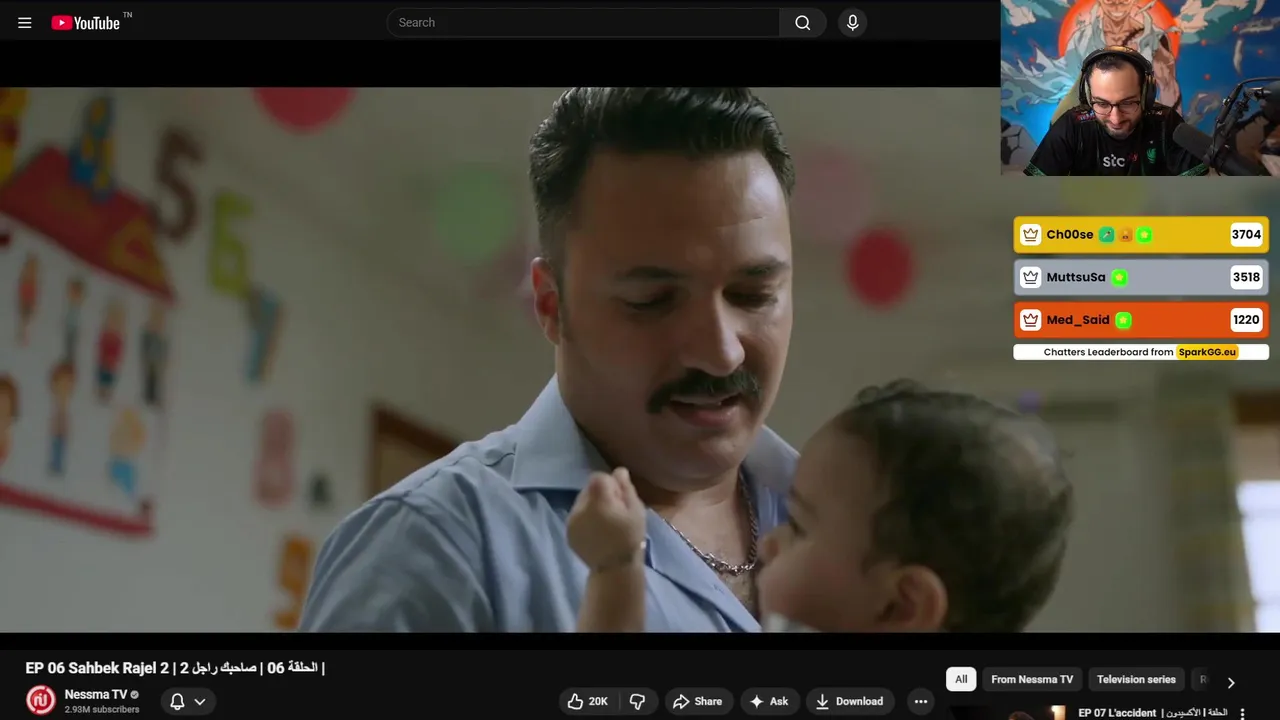Open Nessma TV channel name link

click(96, 694)
